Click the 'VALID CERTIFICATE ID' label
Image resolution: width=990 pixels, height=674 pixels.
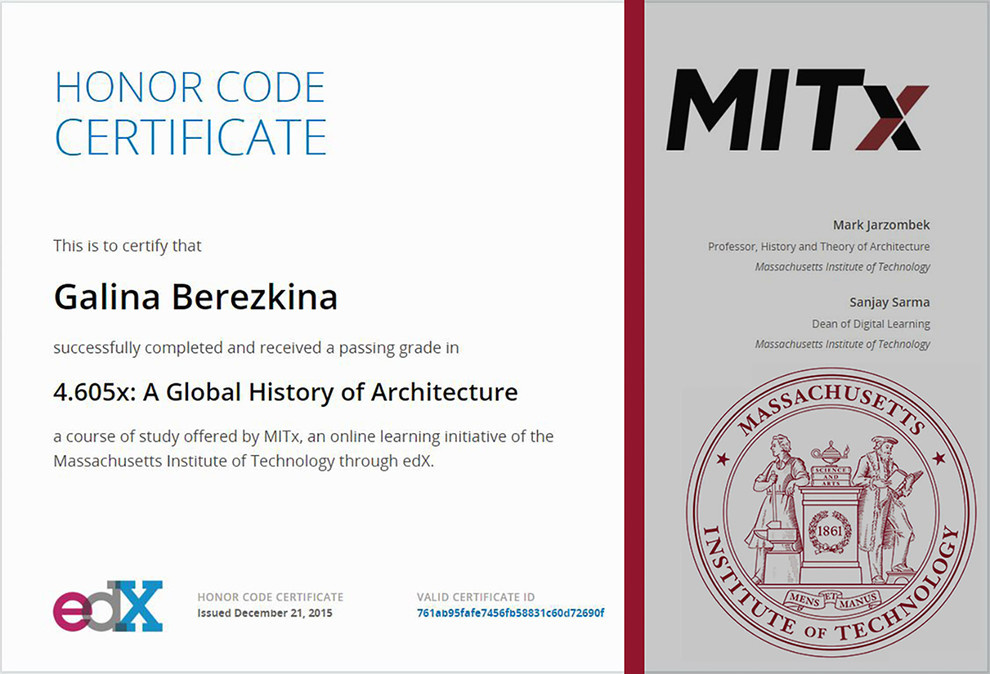point(475,597)
